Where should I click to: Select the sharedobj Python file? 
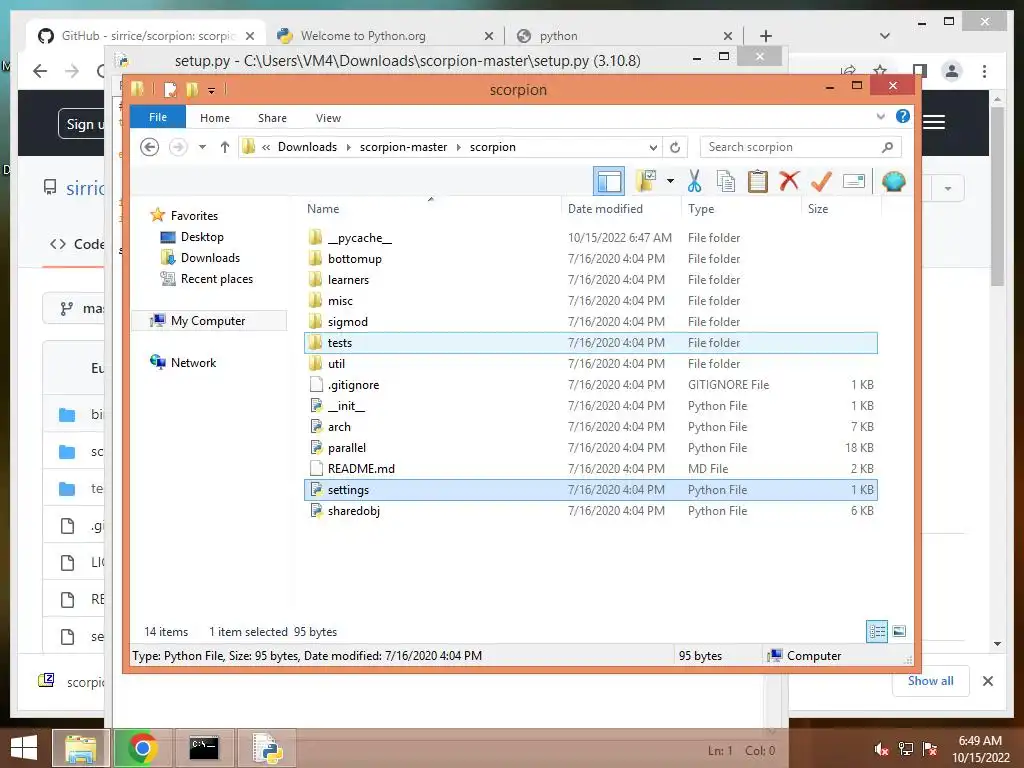click(590, 511)
